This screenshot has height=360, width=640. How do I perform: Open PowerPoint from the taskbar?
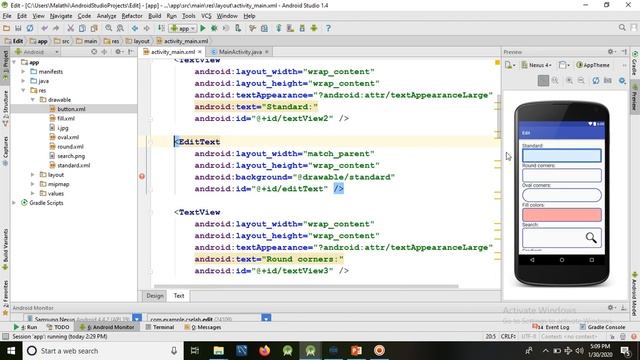point(356,351)
